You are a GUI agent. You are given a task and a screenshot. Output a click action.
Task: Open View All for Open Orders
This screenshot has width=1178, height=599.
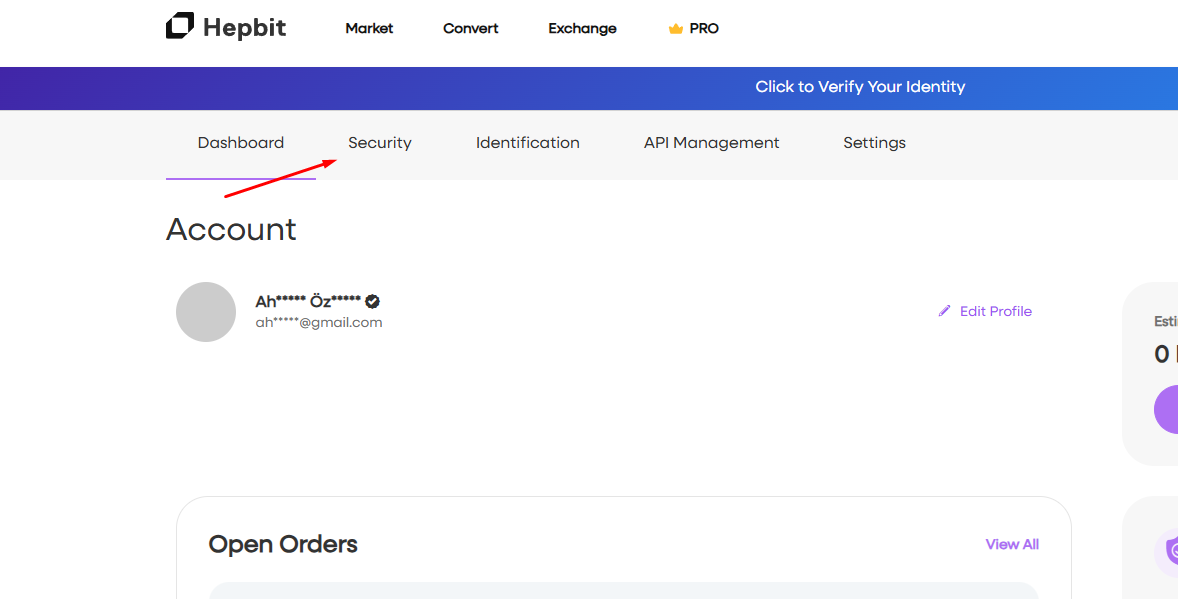[1012, 544]
